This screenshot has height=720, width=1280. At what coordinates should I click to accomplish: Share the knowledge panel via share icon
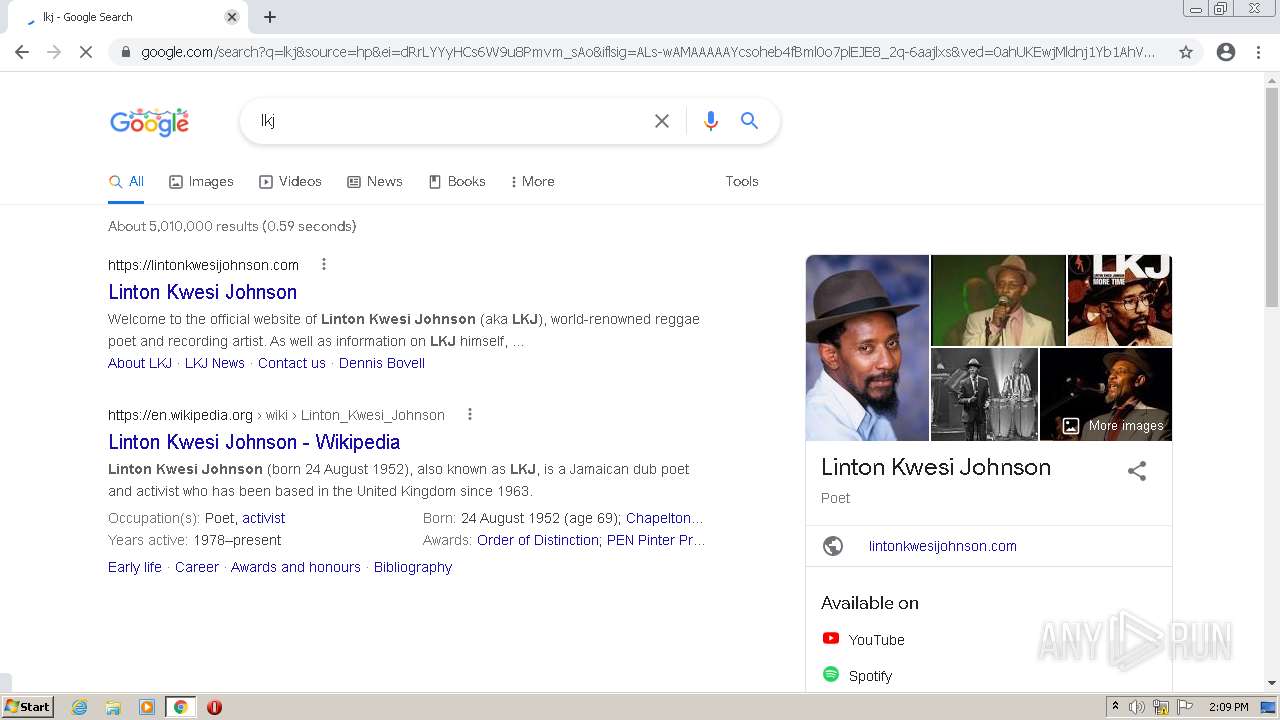[1137, 471]
